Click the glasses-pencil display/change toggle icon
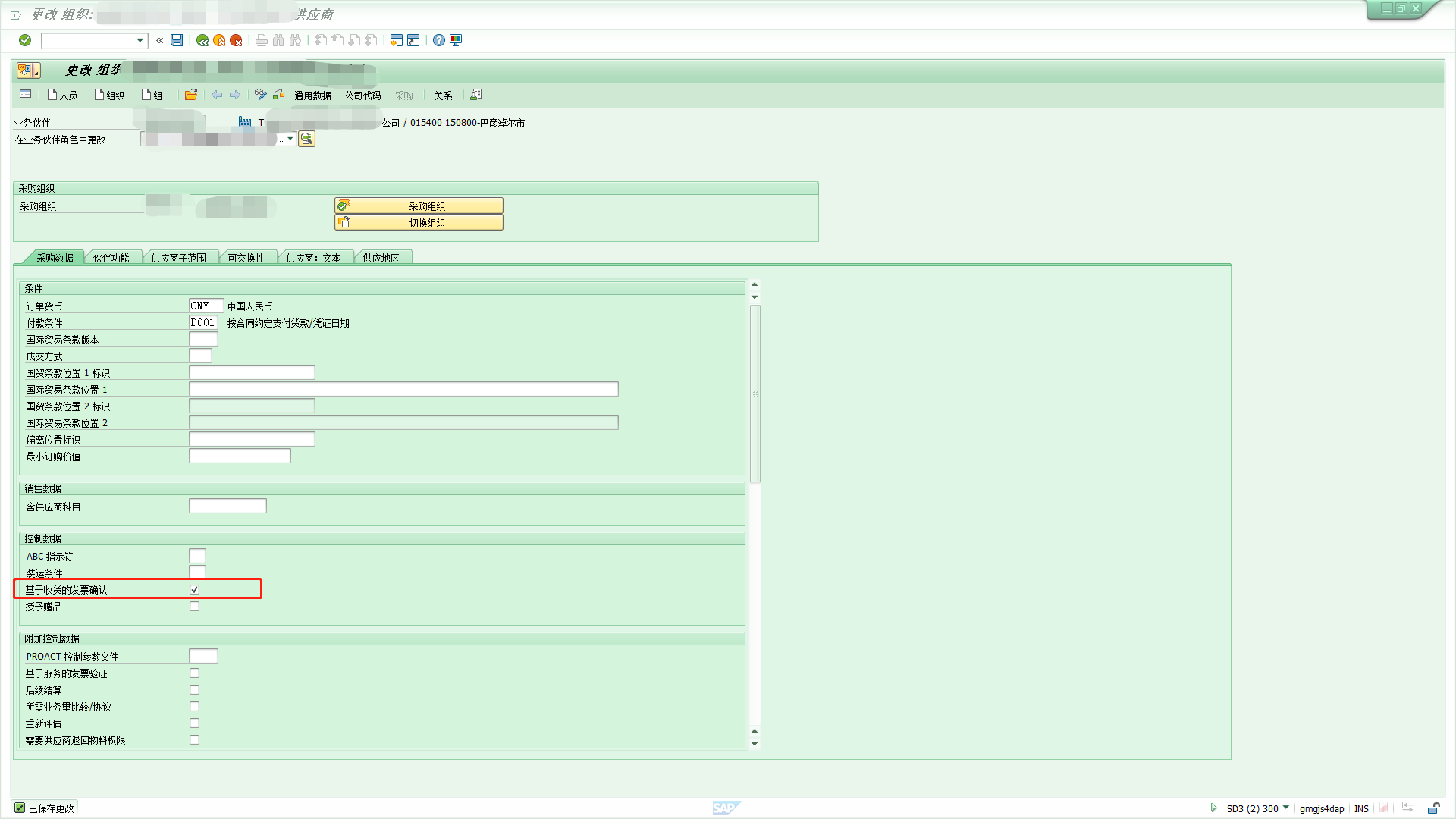 (x=261, y=95)
